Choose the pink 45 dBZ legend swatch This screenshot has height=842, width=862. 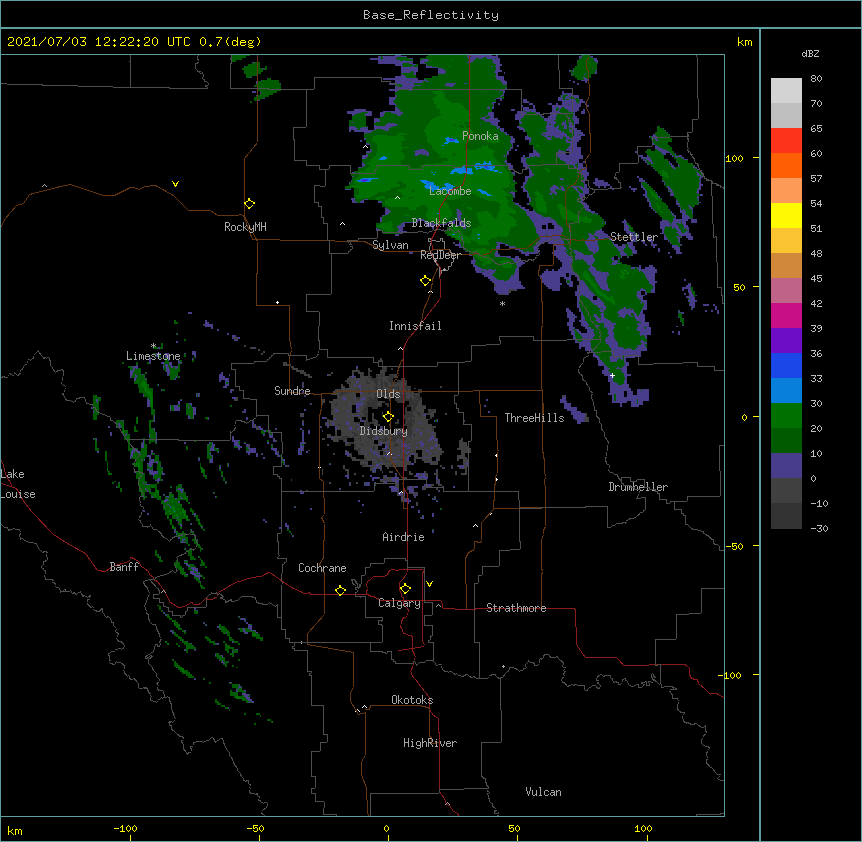coord(786,291)
